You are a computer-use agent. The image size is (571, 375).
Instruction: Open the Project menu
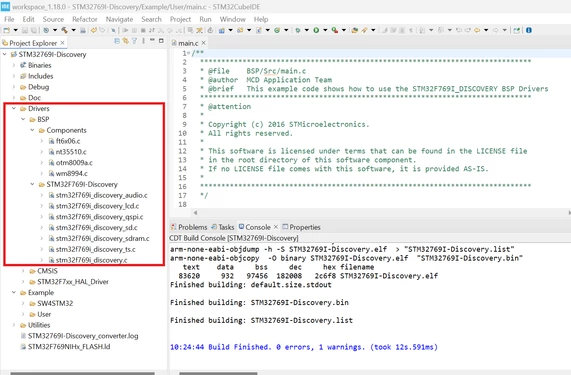click(x=180, y=19)
